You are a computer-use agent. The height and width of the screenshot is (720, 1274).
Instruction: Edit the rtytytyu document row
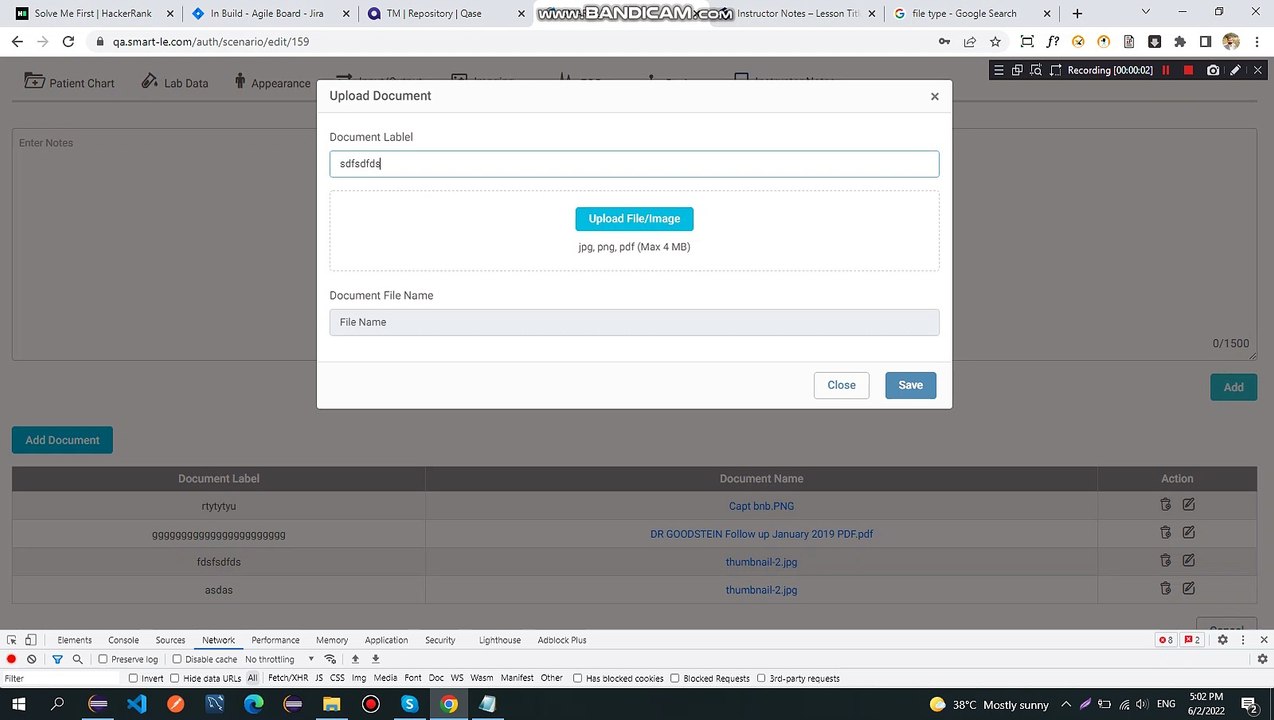pyautogui.click(x=1189, y=505)
